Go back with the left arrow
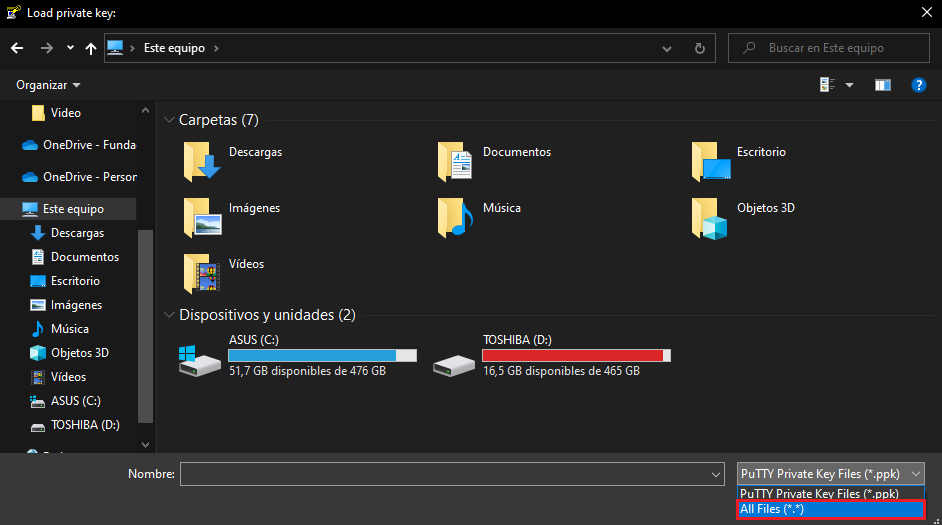942x525 pixels. point(17,48)
